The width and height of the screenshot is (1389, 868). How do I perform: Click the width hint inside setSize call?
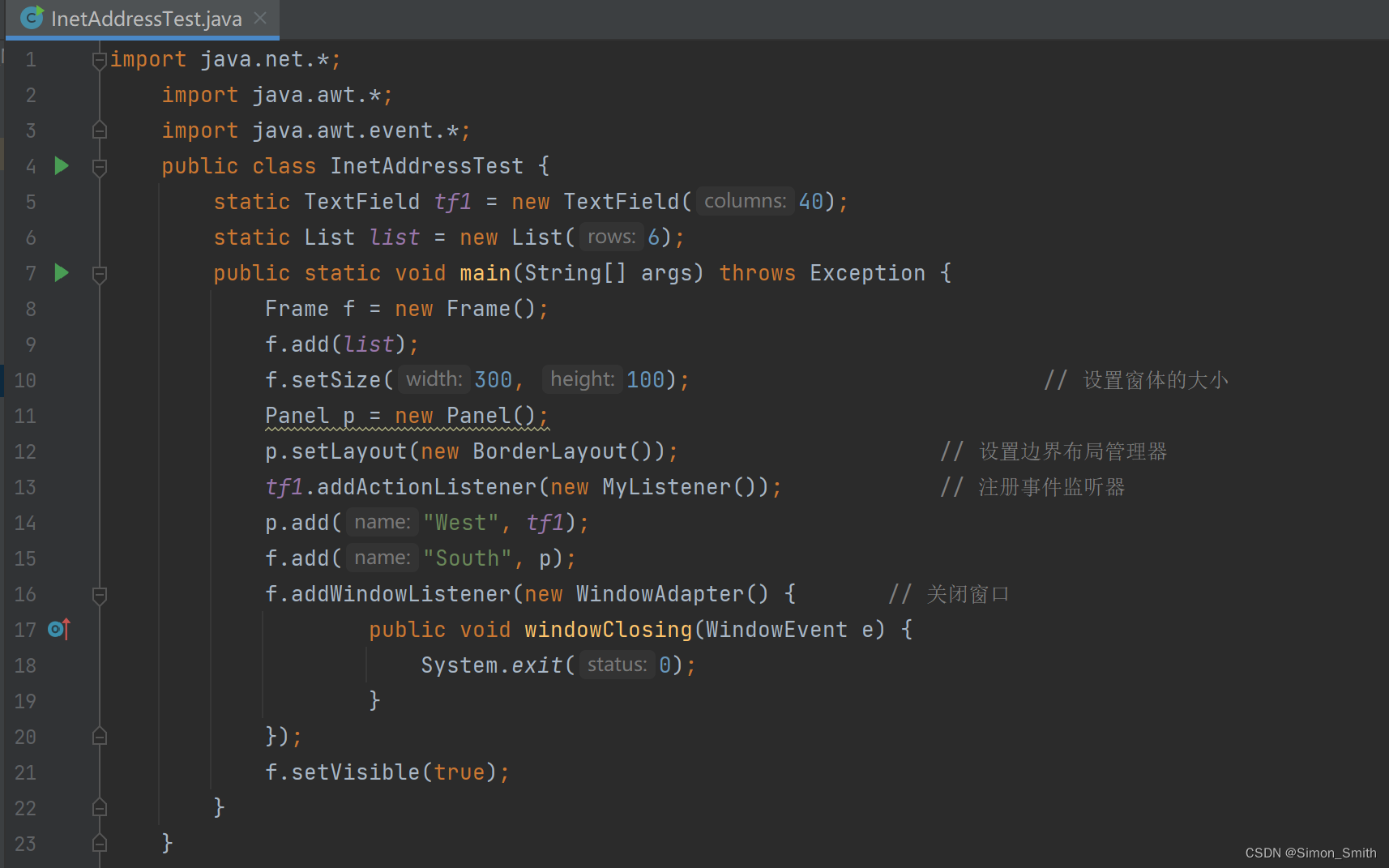tap(434, 378)
